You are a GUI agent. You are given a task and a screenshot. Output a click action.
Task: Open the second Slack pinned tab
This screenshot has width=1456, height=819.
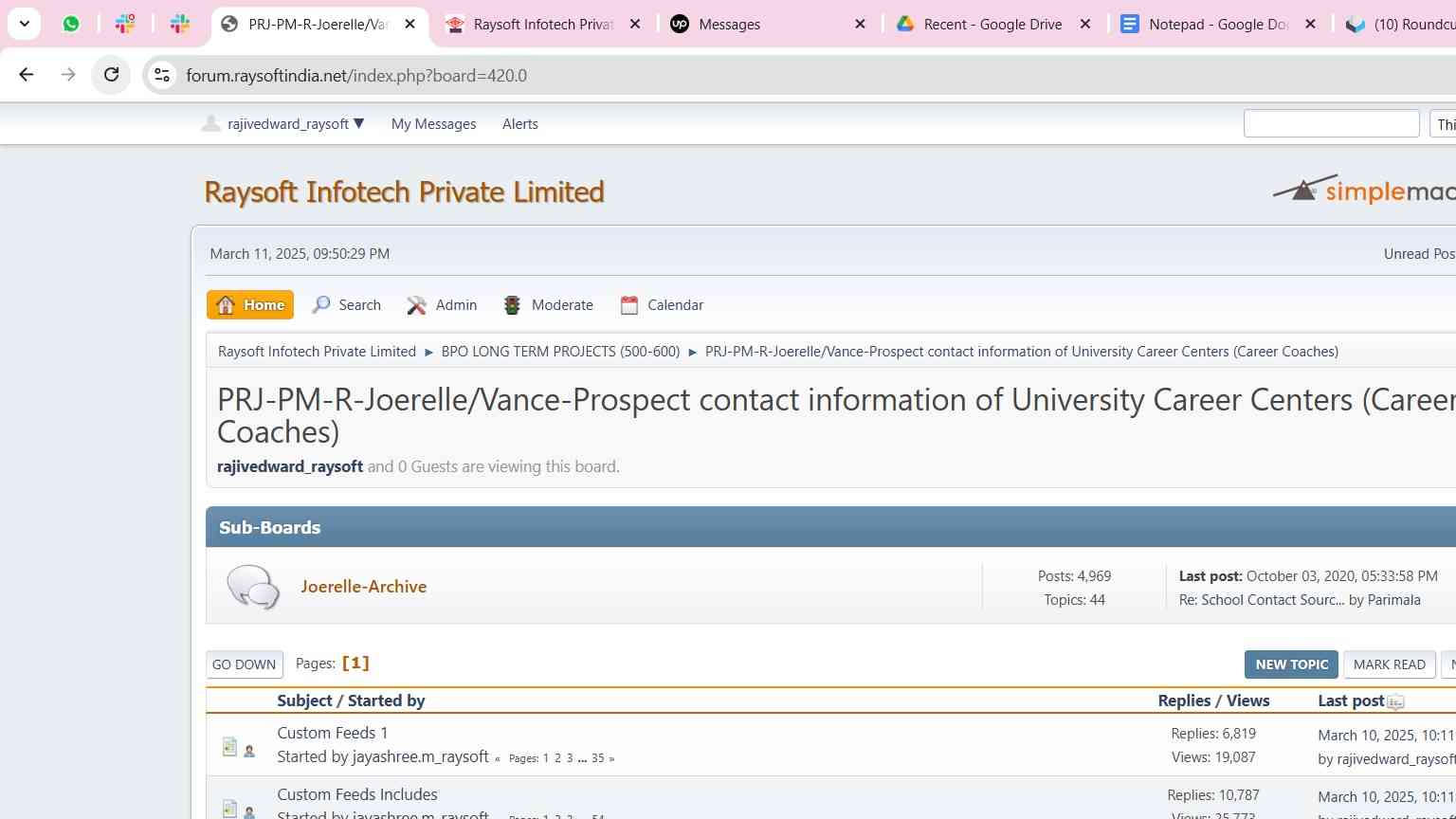[180, 24]
